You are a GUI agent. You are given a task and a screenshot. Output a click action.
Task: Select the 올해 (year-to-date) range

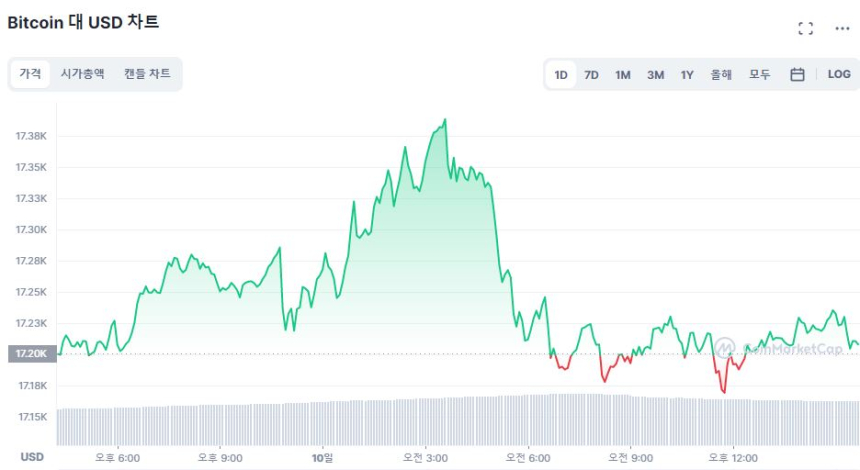[721, 74]
